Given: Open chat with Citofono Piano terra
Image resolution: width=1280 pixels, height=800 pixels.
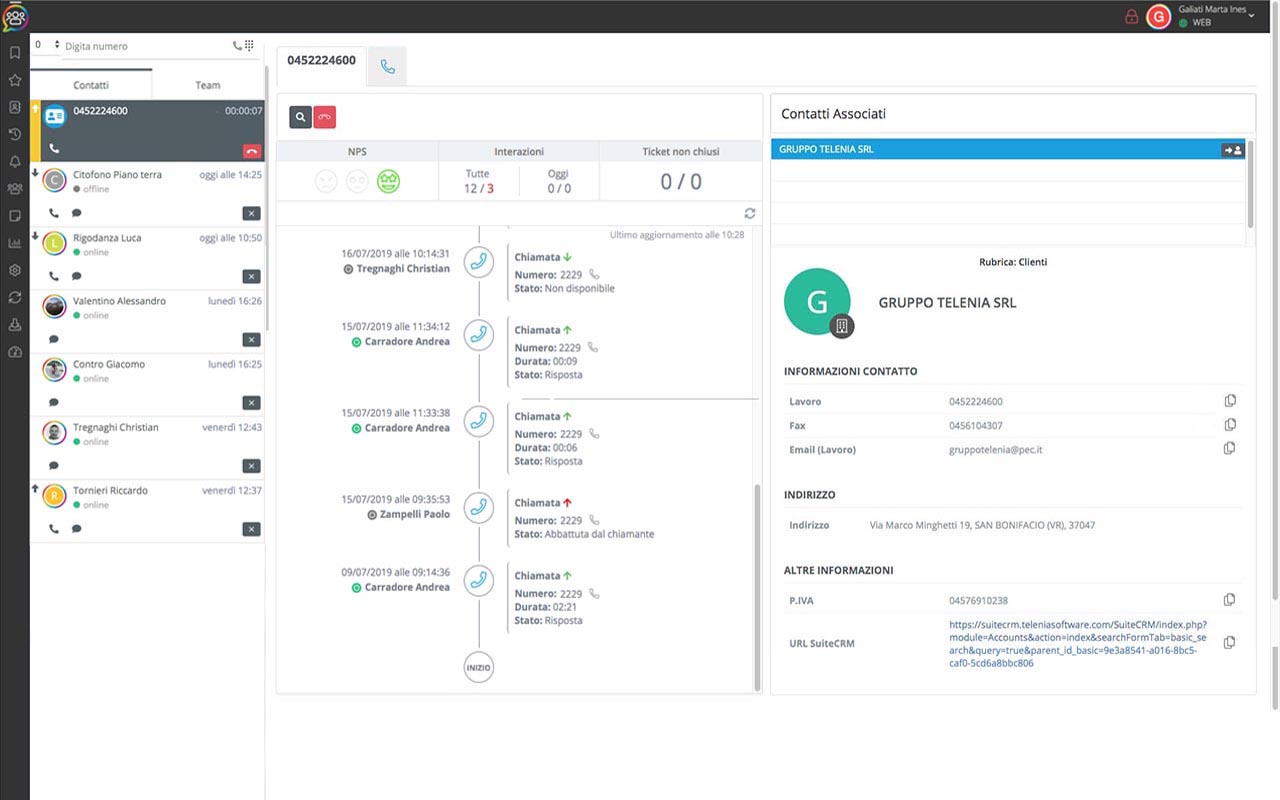Looking at the screenshot, I should pos(76,213).
